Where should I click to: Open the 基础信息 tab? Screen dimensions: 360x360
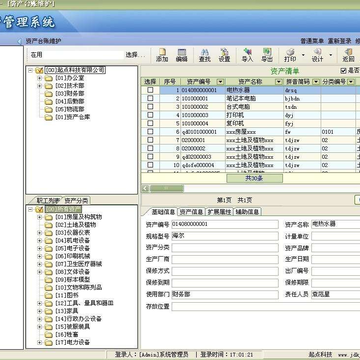tap(163, 211)
